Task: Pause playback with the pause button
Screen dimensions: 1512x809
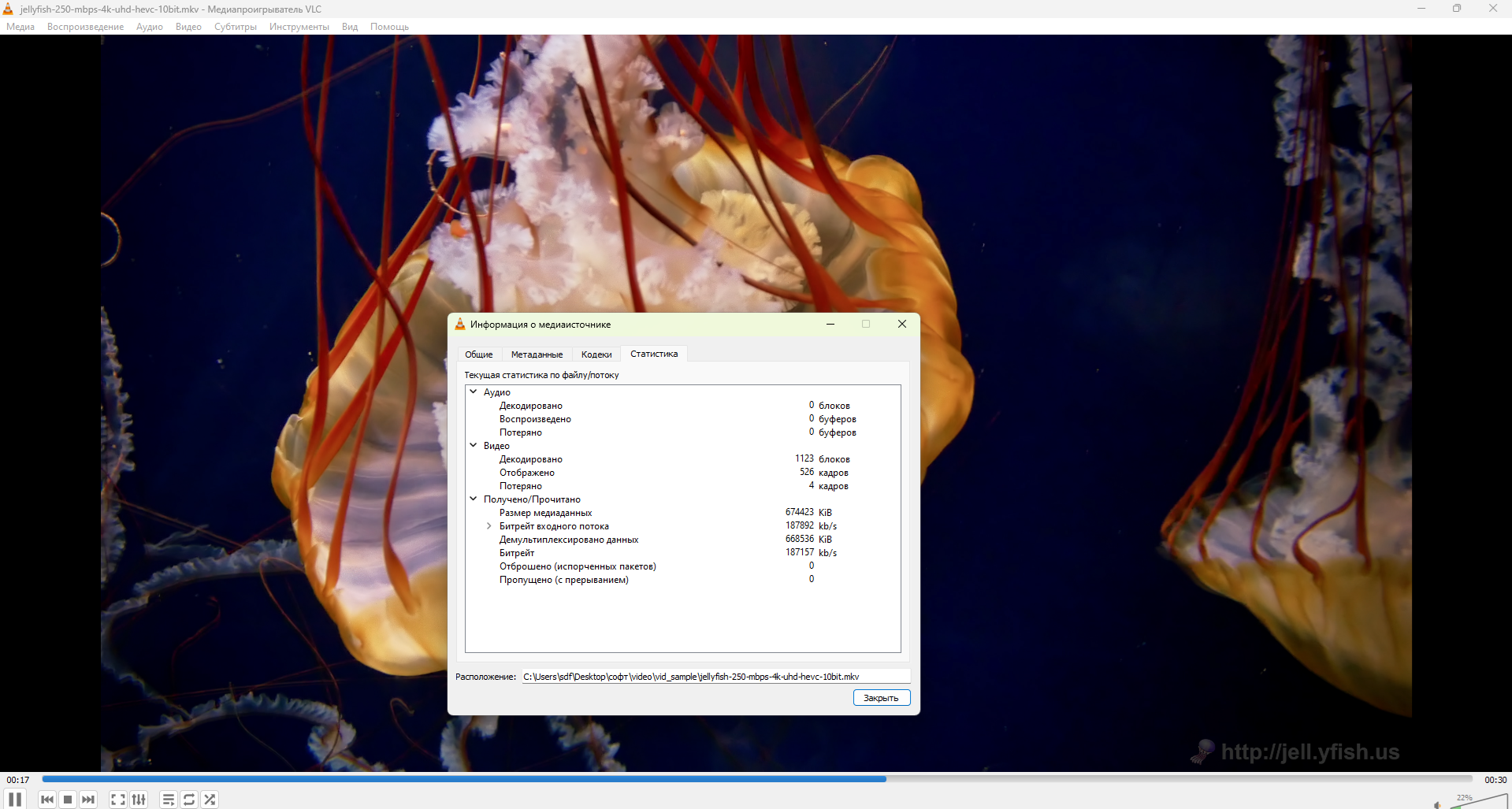Action: 15,800
